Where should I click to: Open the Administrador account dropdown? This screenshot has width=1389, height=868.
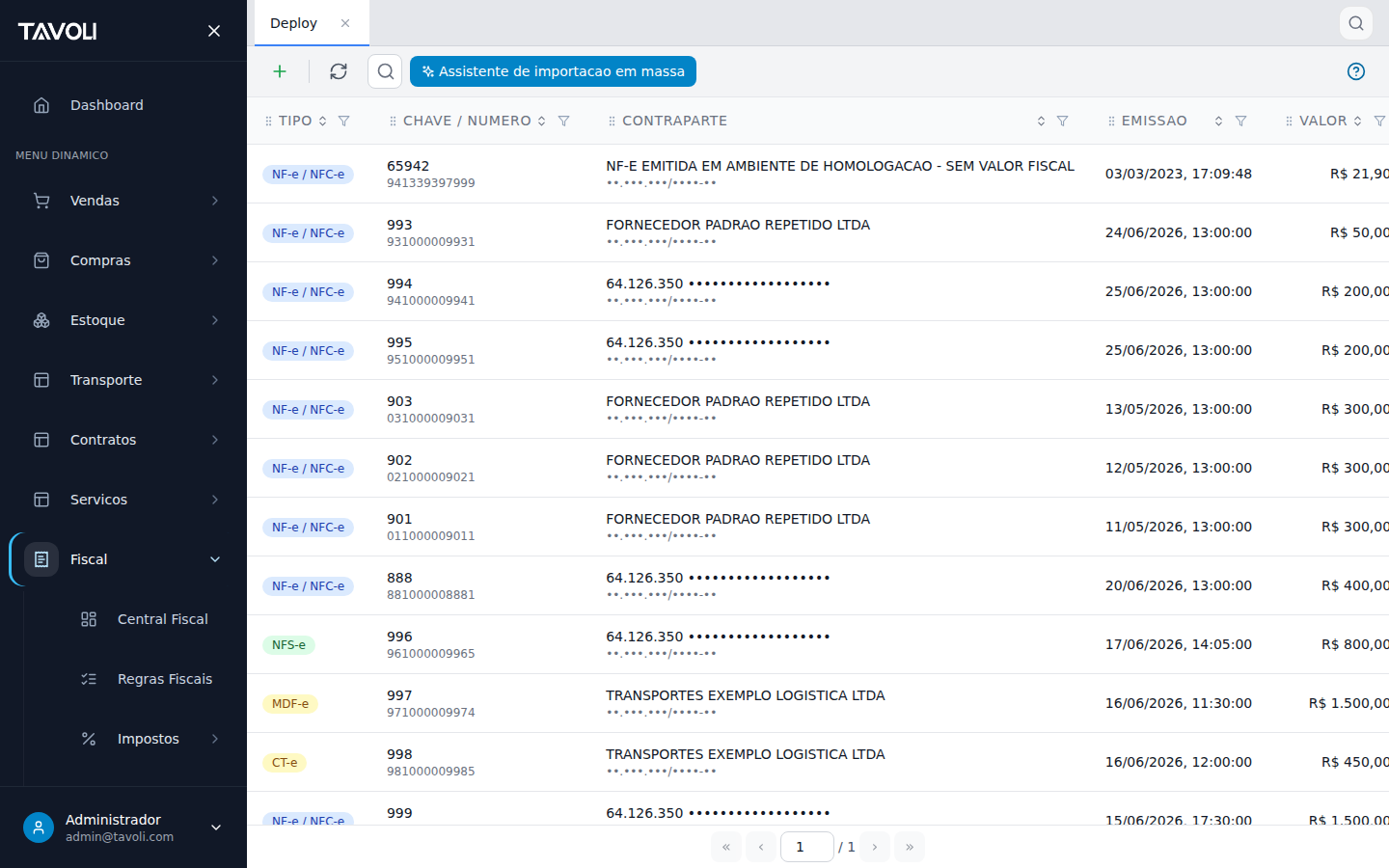pyautogui.click(x=216, y=827)
